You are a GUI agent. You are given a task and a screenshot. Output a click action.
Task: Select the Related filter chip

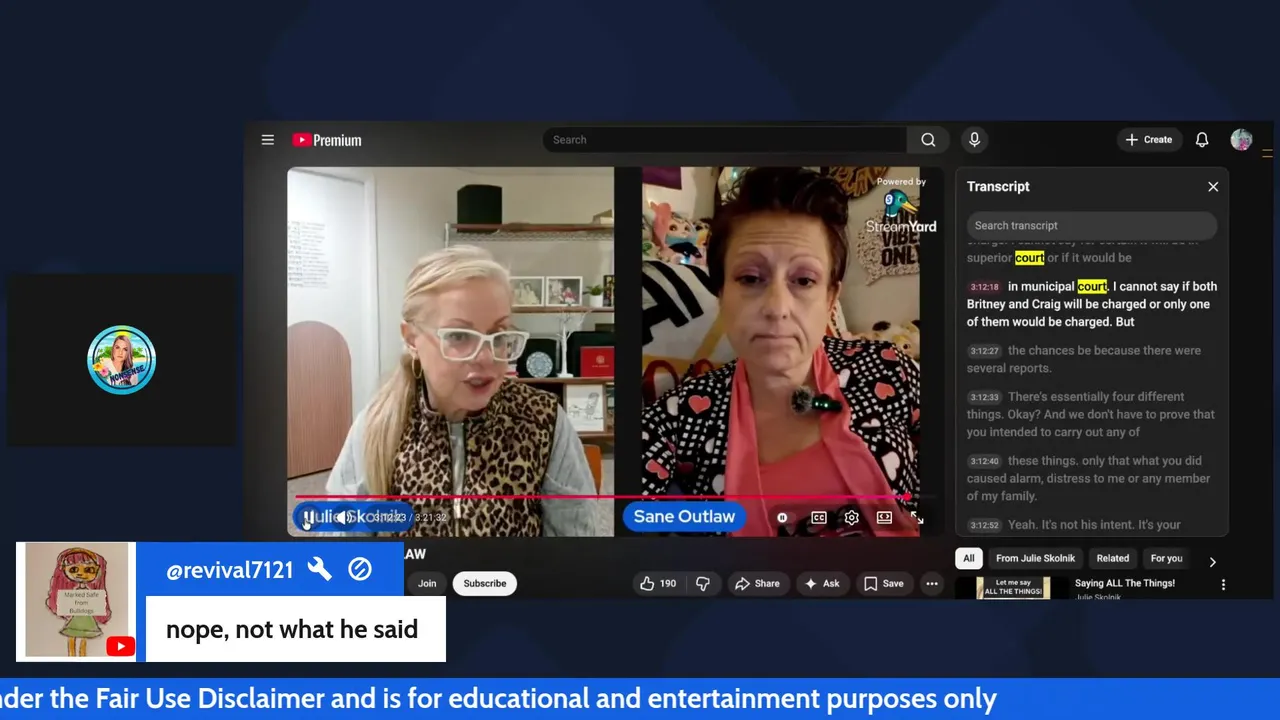[x=1112, y=559]
